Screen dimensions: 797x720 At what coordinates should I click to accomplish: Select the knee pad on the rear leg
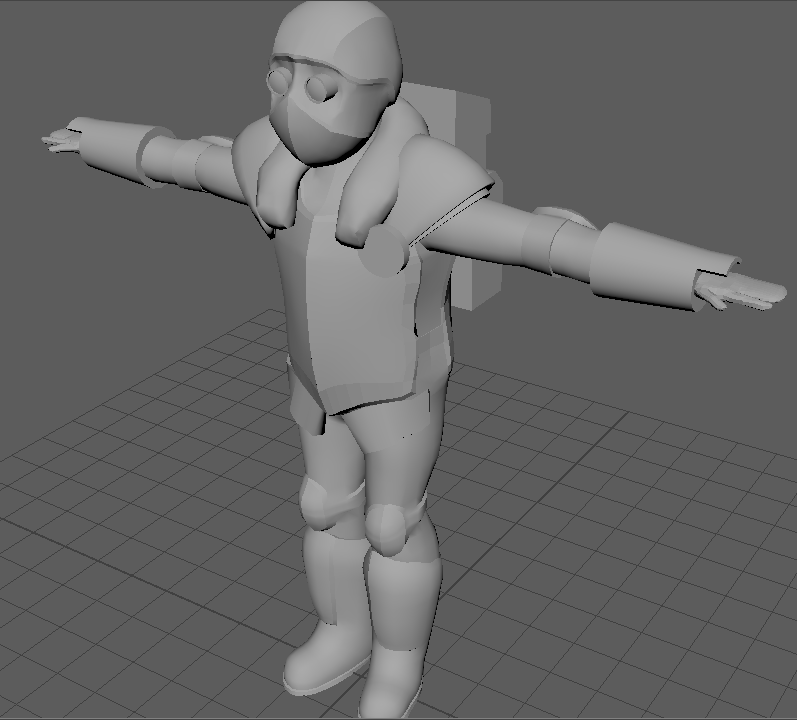pyautogui.click(x=316, y=504)
